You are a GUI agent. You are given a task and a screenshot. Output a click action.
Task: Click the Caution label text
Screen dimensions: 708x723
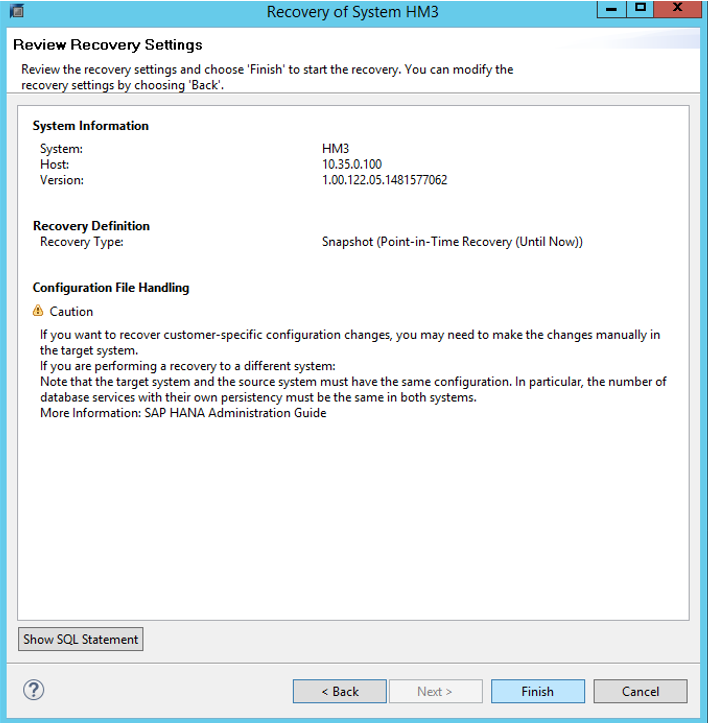pos(71,312)
